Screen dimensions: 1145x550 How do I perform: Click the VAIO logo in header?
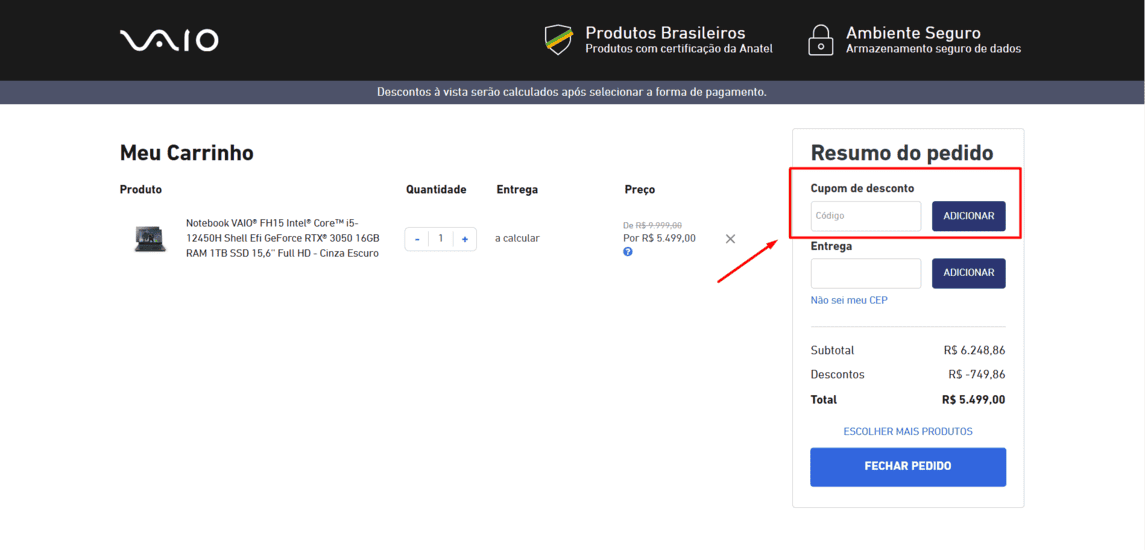[169, 40]
